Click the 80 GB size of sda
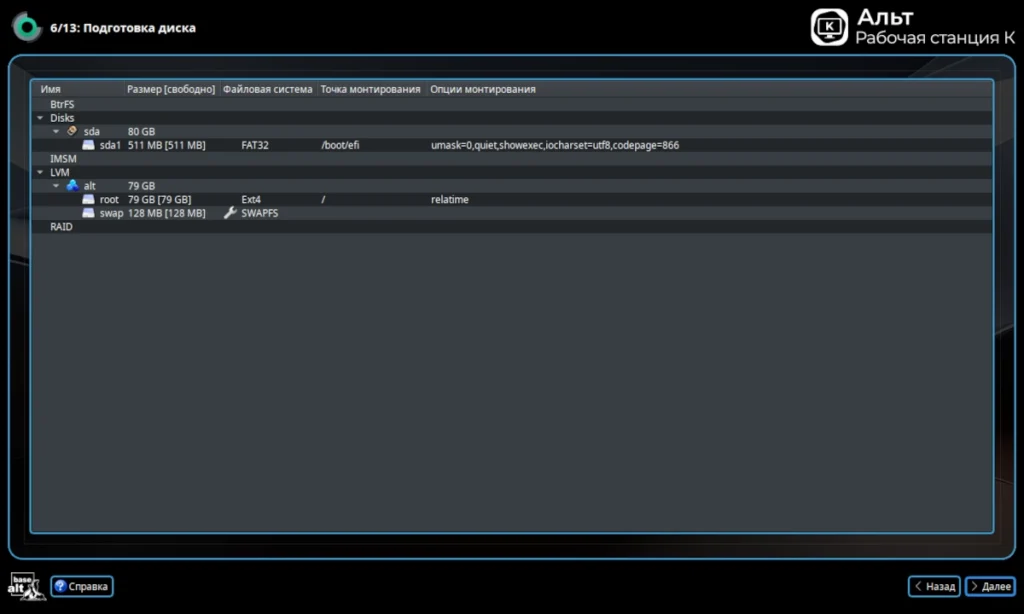The width and height of the screenshot is (1024, 614). click(141, 131)
